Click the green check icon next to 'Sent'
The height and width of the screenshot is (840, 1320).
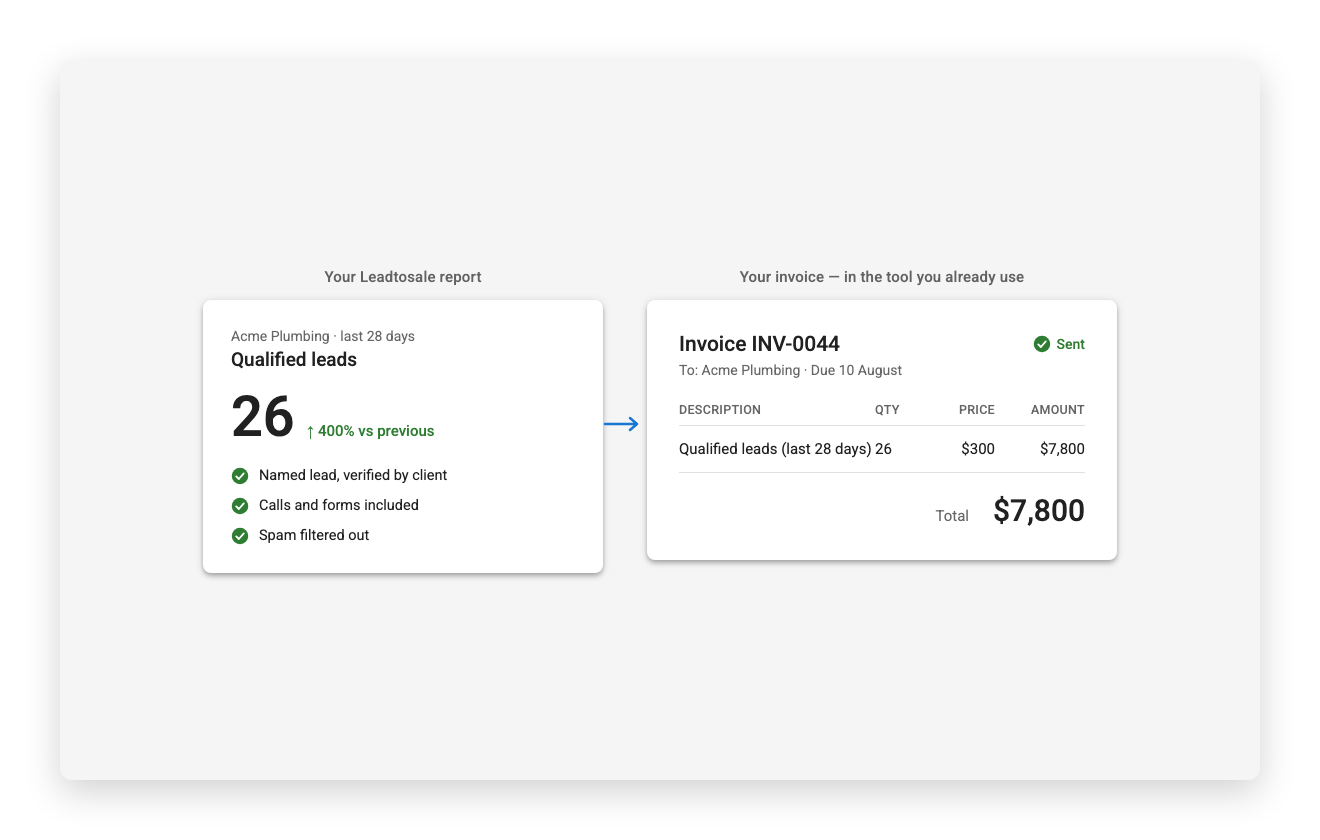click(1042, 344)
